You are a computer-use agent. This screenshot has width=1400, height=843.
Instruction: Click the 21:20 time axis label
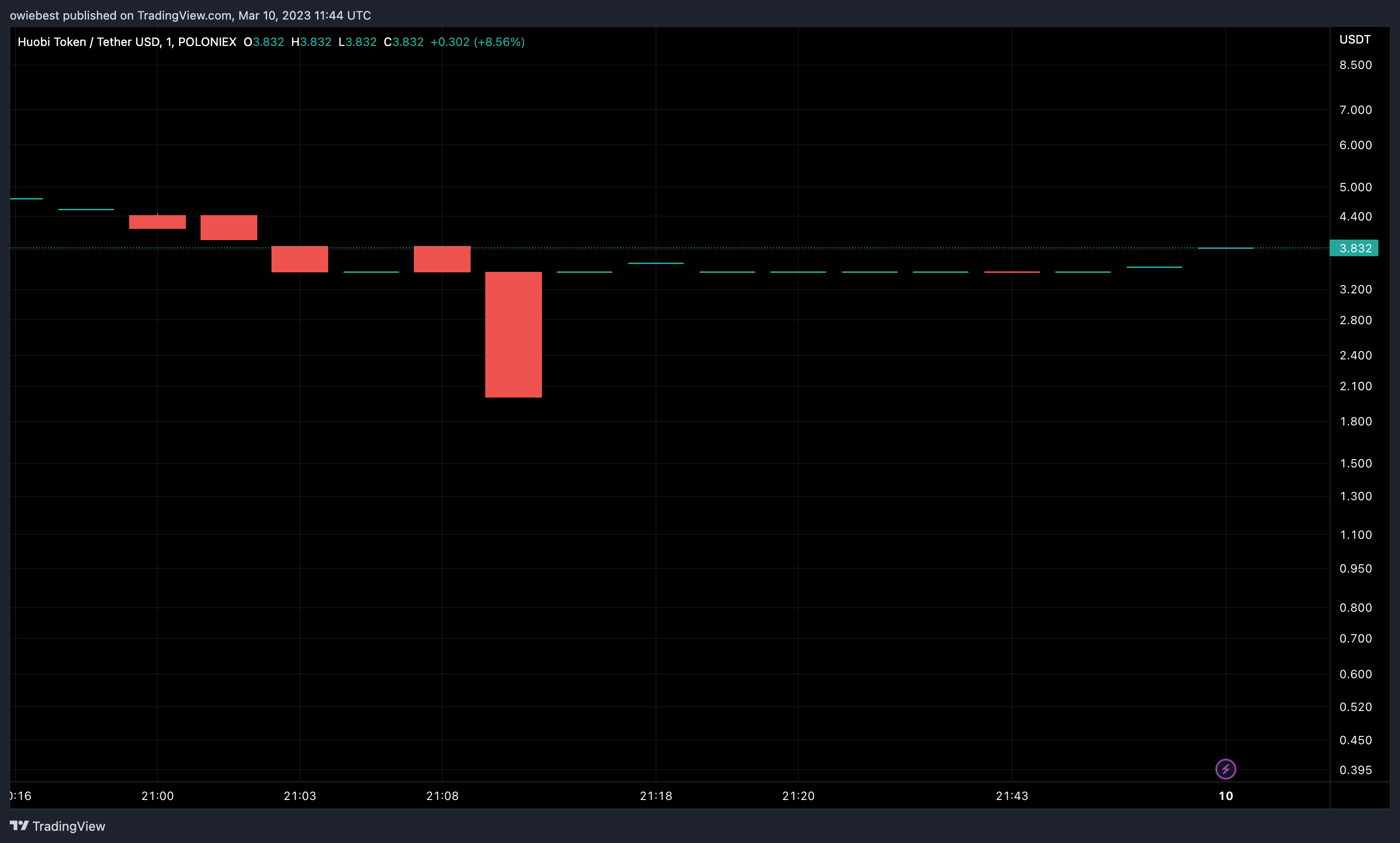[x=798, y=796]
